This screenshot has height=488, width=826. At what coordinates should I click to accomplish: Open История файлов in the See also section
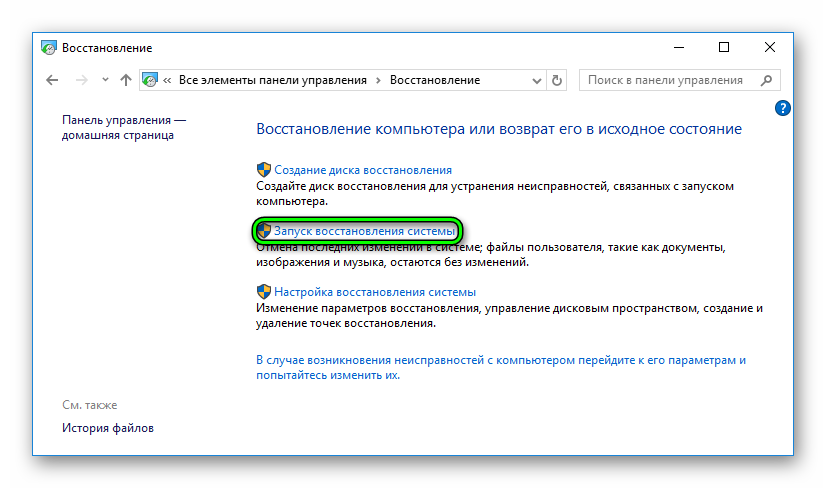point(108,428)
